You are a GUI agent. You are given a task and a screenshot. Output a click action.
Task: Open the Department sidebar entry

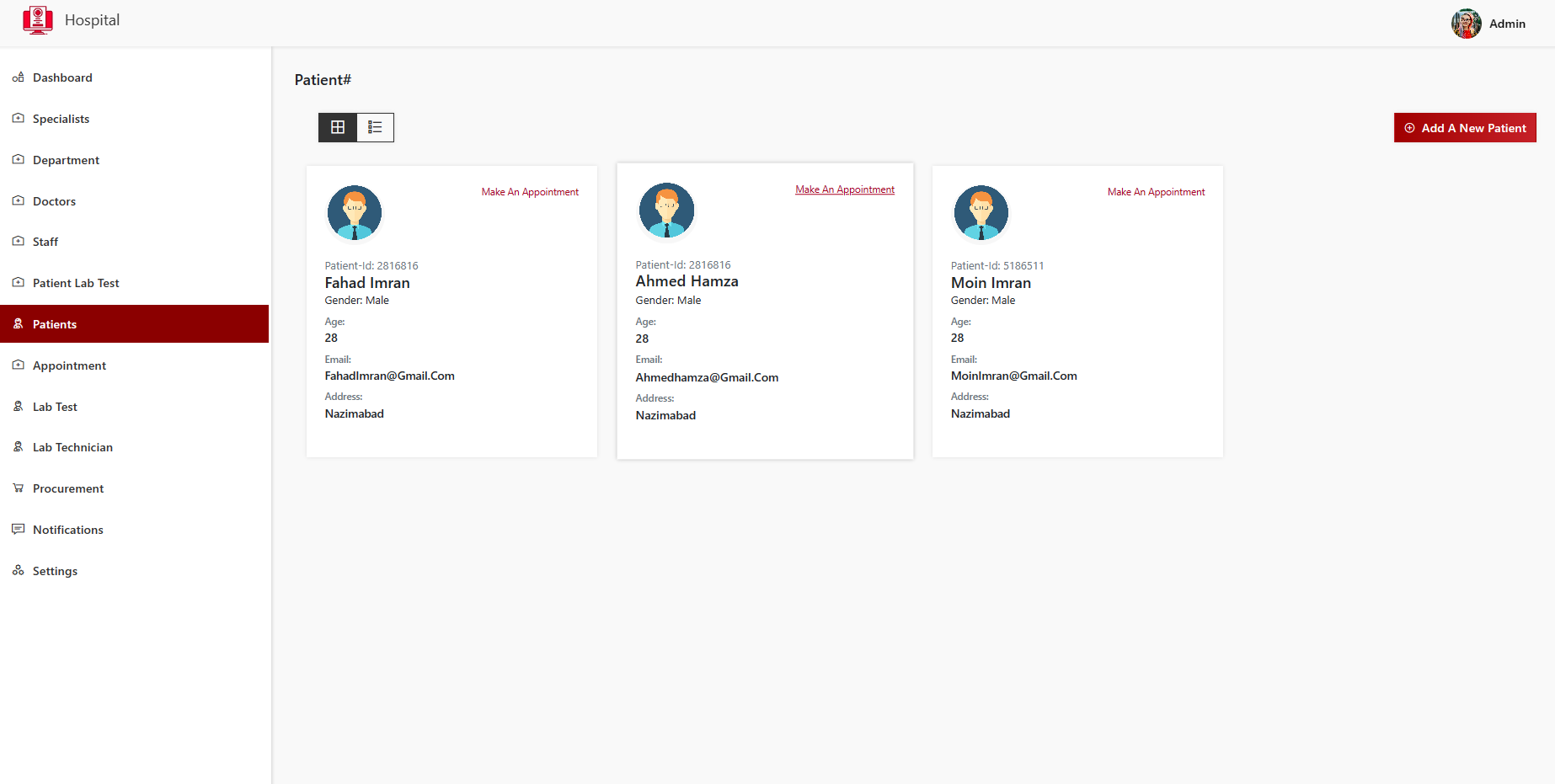(66, 160)
